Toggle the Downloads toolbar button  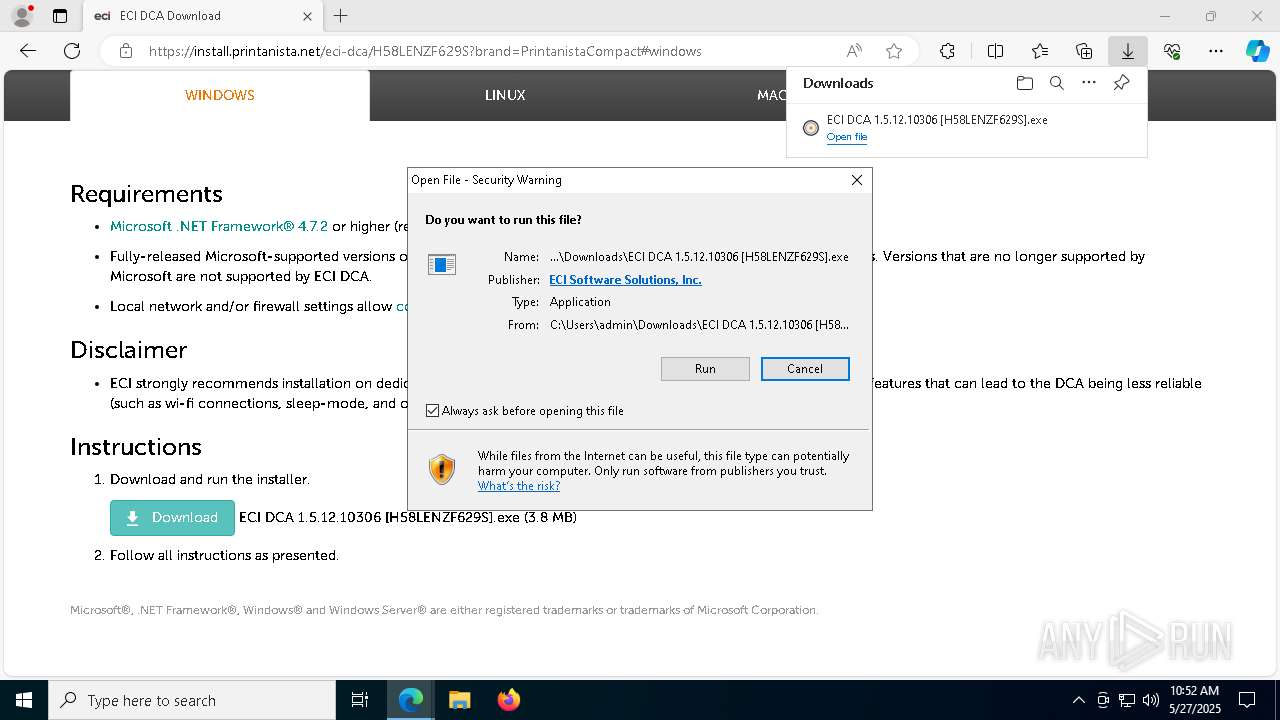[1127, 51]
